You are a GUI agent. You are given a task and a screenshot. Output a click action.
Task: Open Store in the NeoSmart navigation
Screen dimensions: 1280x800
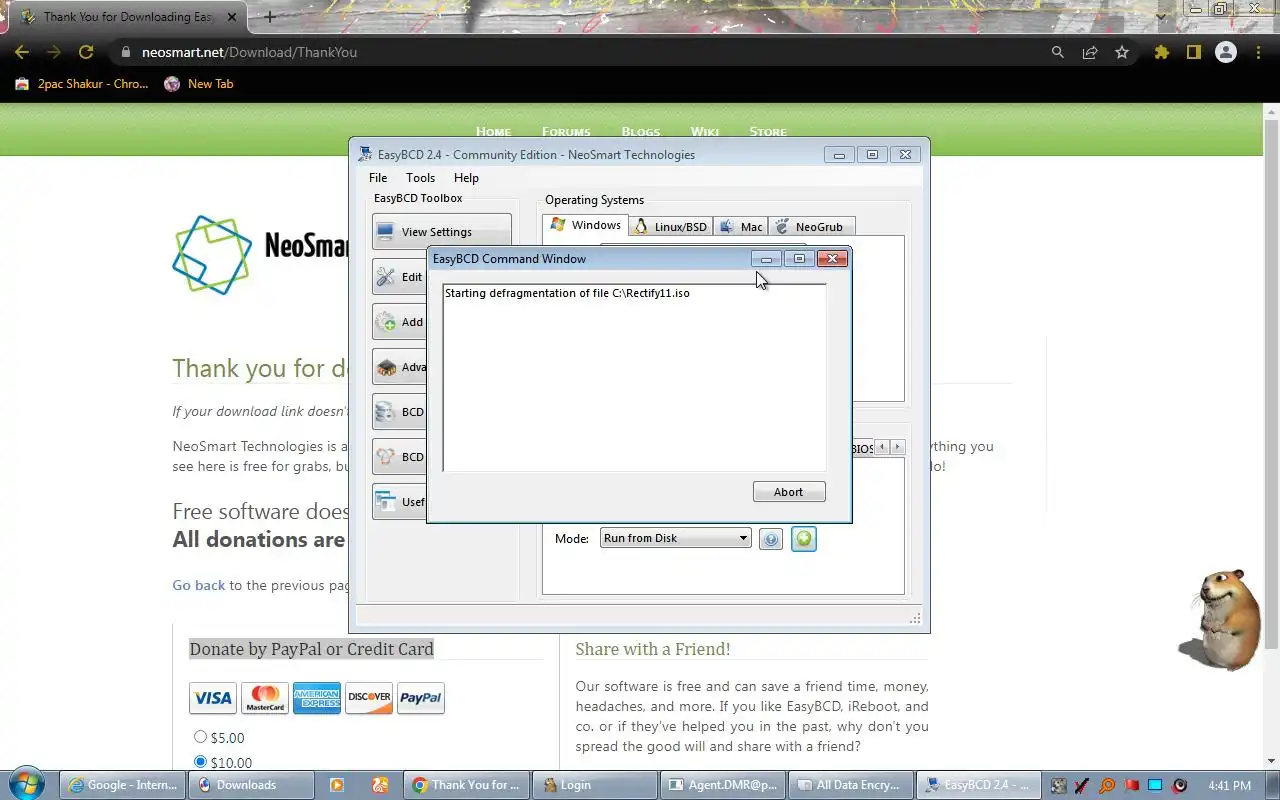[768, 131]
